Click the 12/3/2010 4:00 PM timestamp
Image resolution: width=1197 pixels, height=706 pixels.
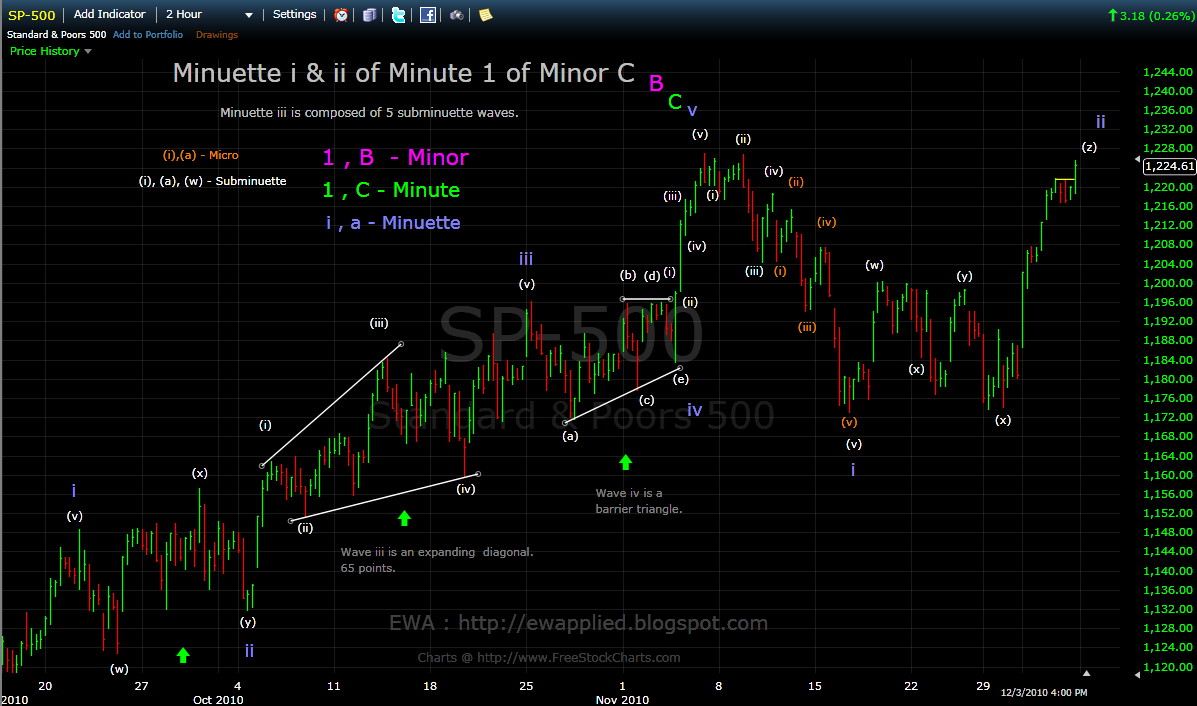tap(1044, 692)
